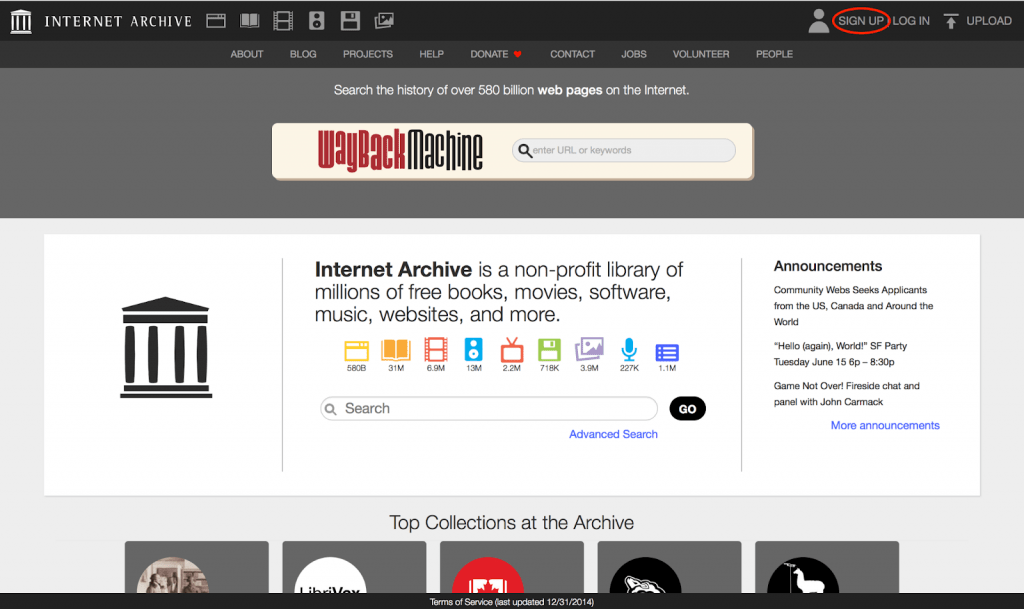Open the Web icon in top navigation
Image resolution: width=1024 pixels, height=609 pixels.
216,21
